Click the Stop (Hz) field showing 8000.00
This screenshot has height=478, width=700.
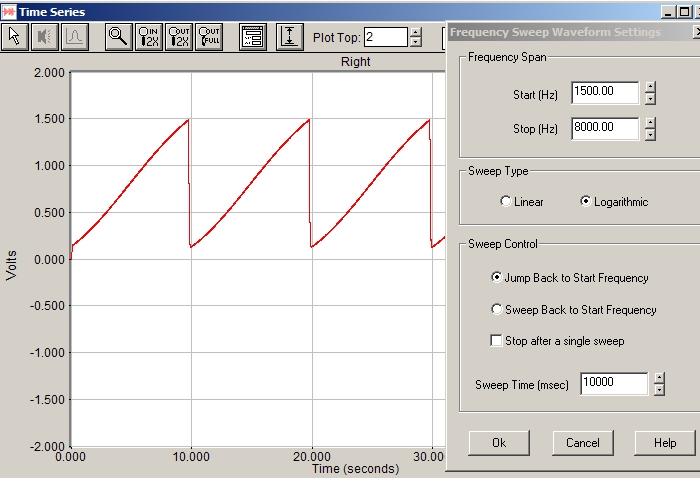click(605, 129)
